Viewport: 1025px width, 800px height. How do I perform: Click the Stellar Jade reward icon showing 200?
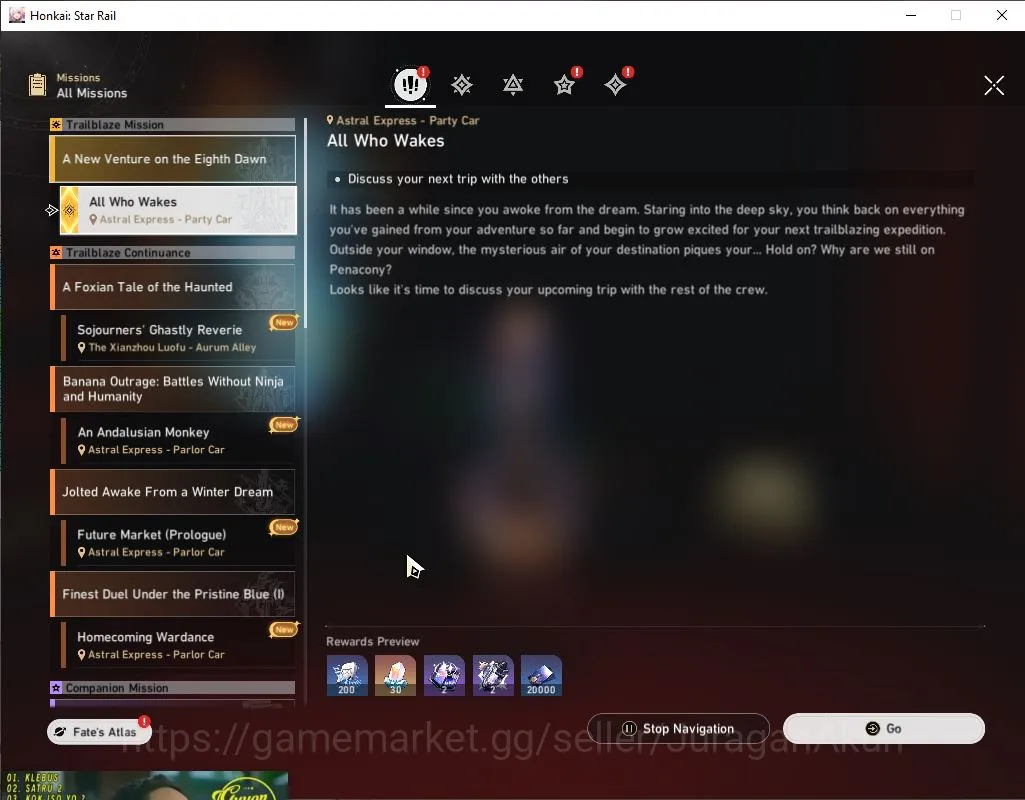tap(347, 676)
